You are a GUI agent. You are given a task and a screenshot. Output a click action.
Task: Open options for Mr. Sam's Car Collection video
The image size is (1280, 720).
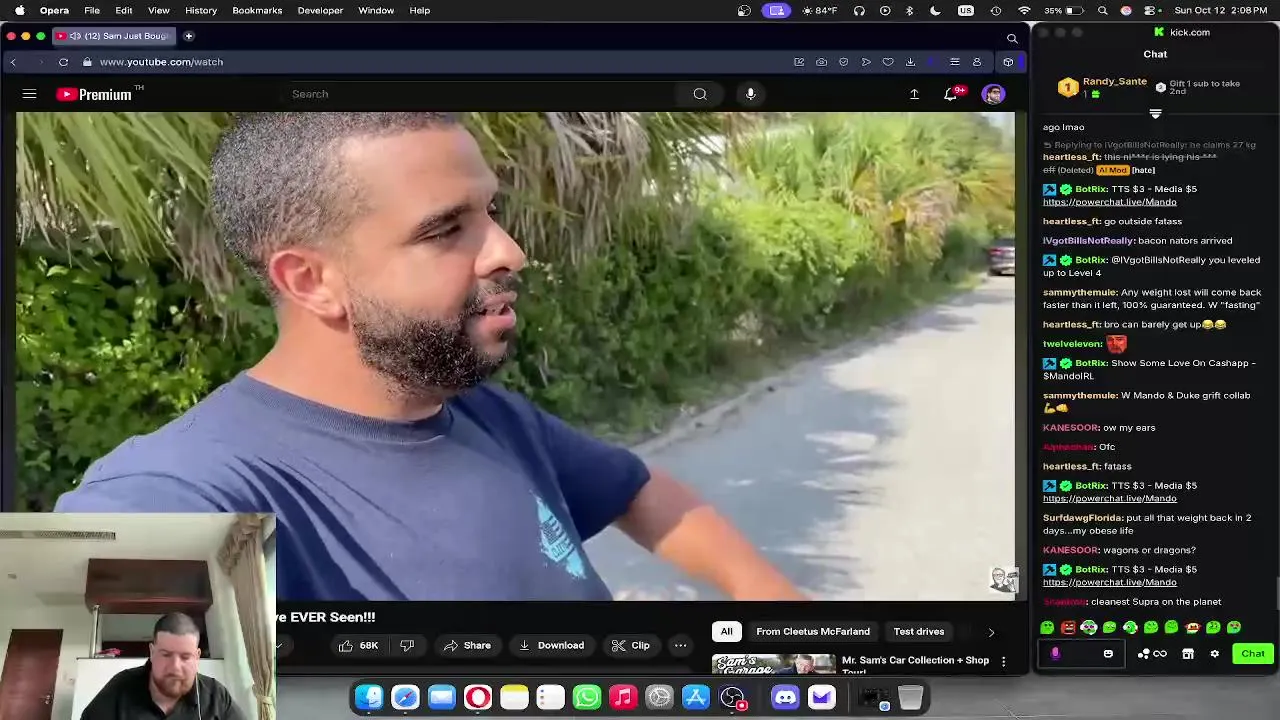[1003, 662]
